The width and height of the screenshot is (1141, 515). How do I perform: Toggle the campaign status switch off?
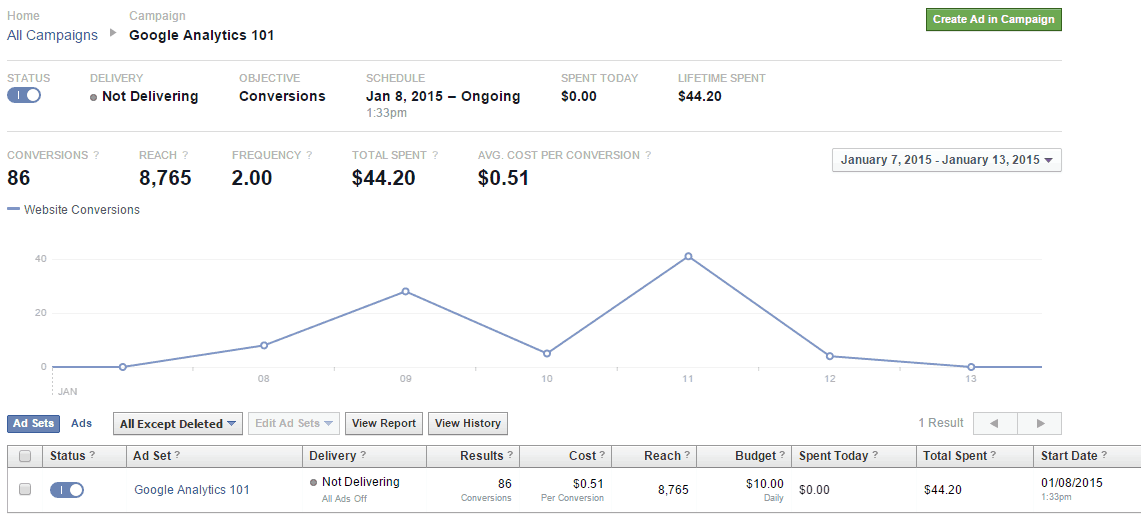pyautogui.click(x=25, y=95)
